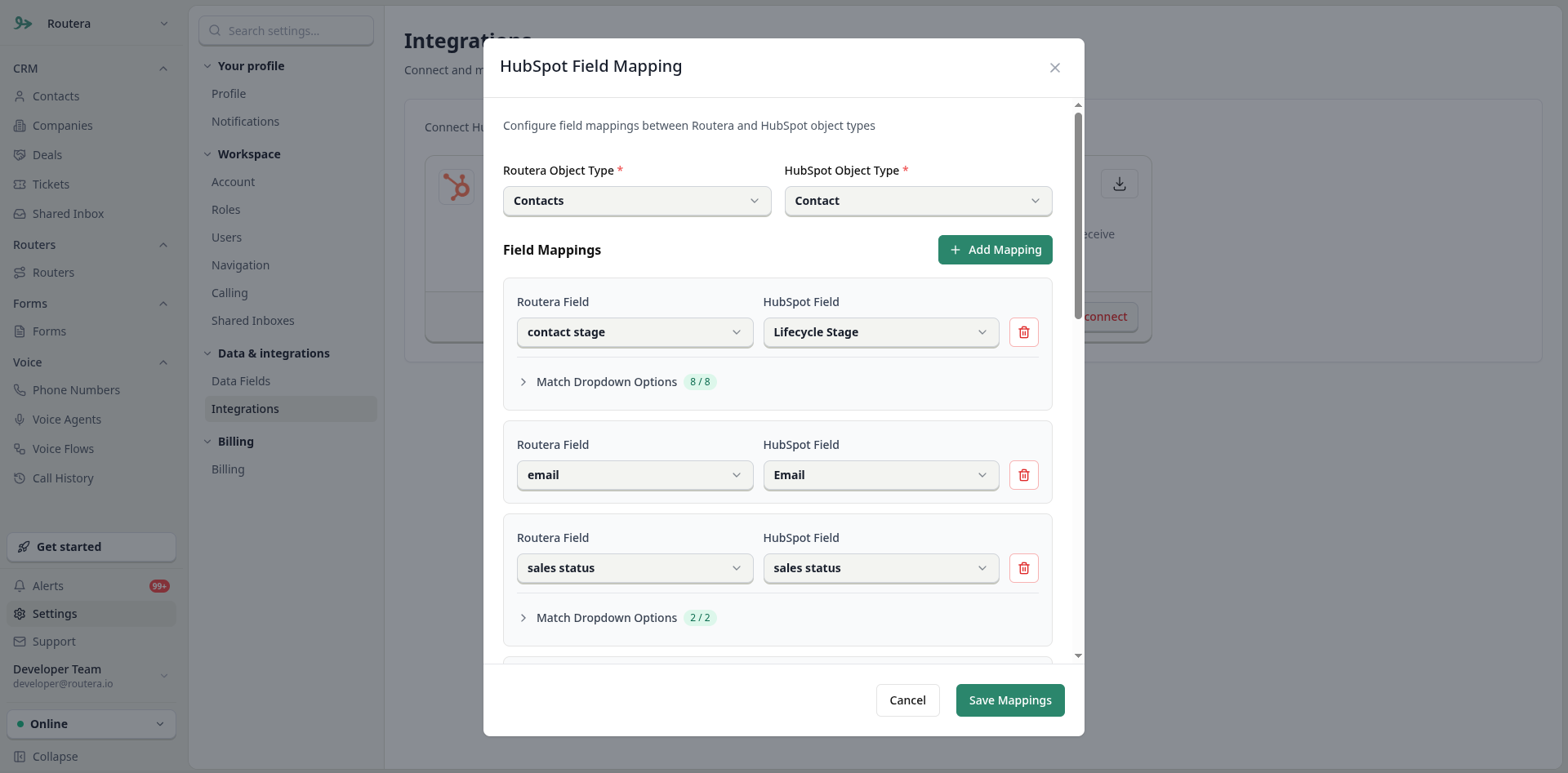Close the HubSpot Field Mapping dialog
This screenshot has height=773, width=1568.
pyautogui.click(x=1055, y=68)
